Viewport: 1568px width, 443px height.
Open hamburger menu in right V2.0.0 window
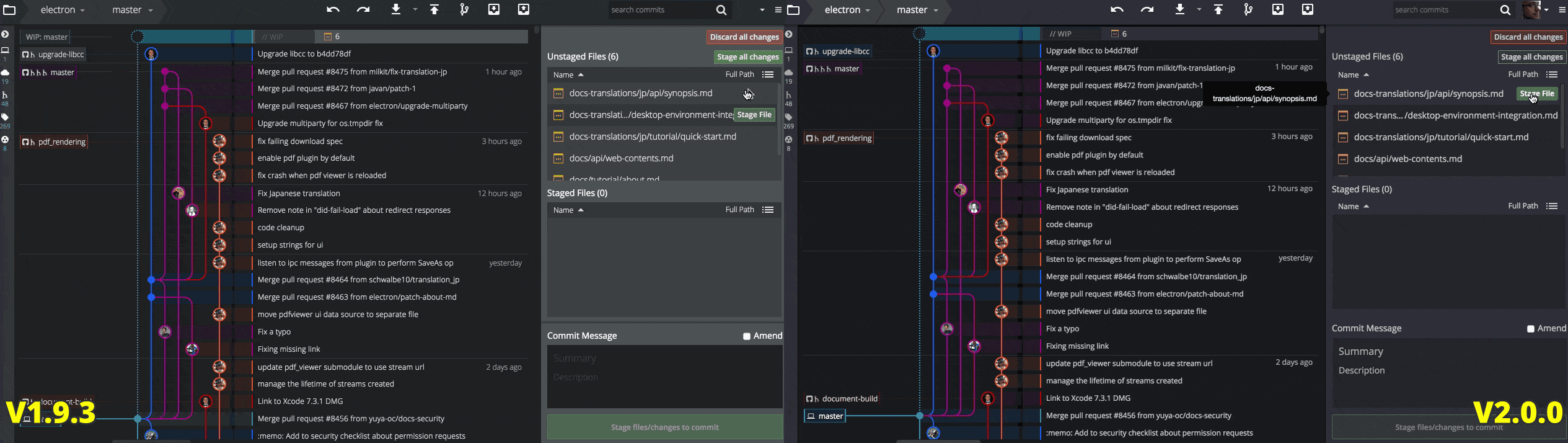coord(1562,10)
